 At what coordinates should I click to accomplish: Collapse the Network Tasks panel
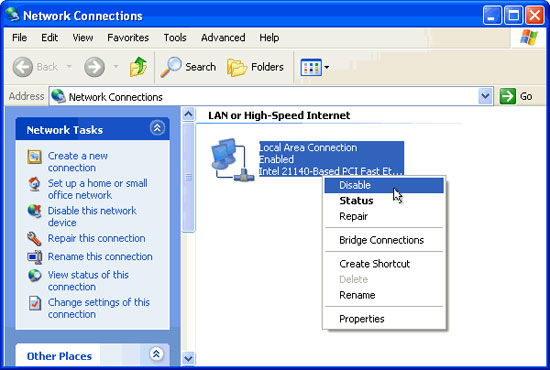click(x=157, y=128)
